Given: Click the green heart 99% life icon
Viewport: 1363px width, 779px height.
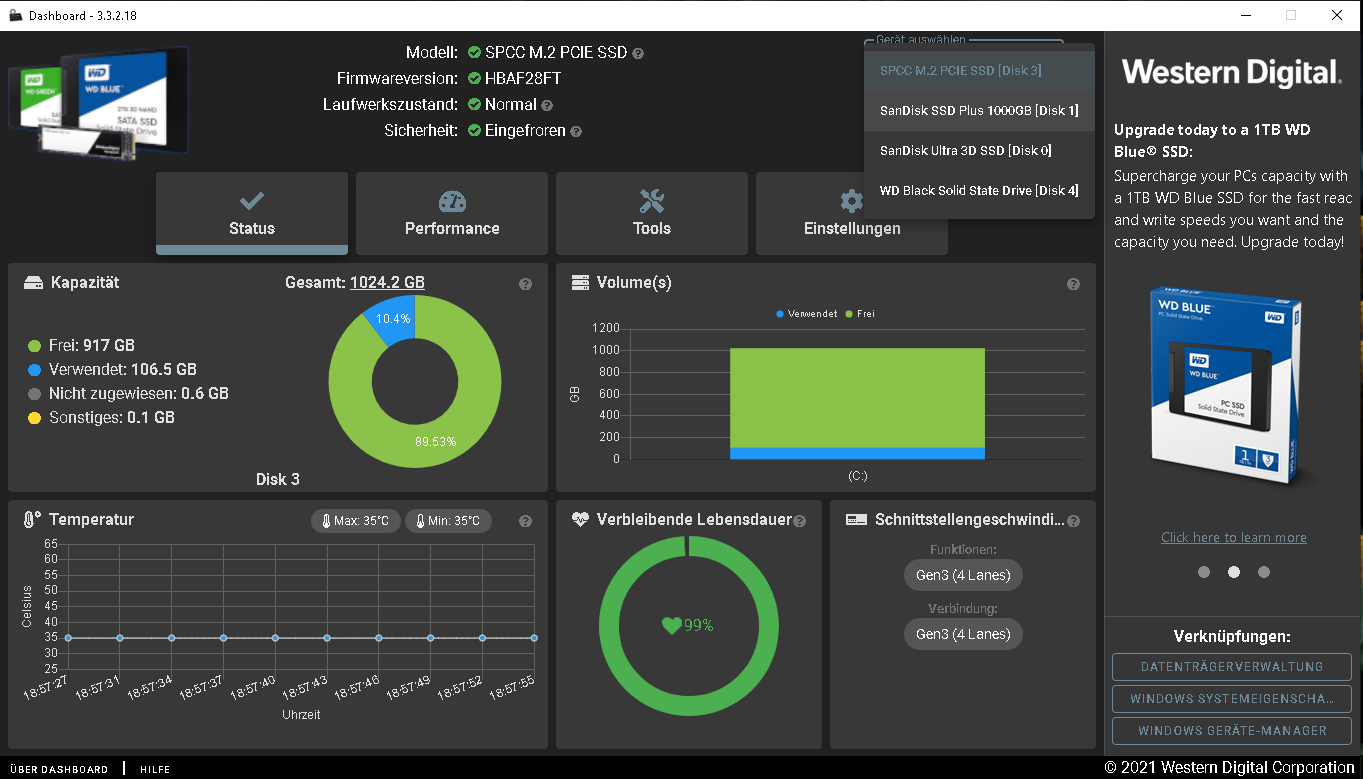Looking at the screenshot, I should click(671, 626).
